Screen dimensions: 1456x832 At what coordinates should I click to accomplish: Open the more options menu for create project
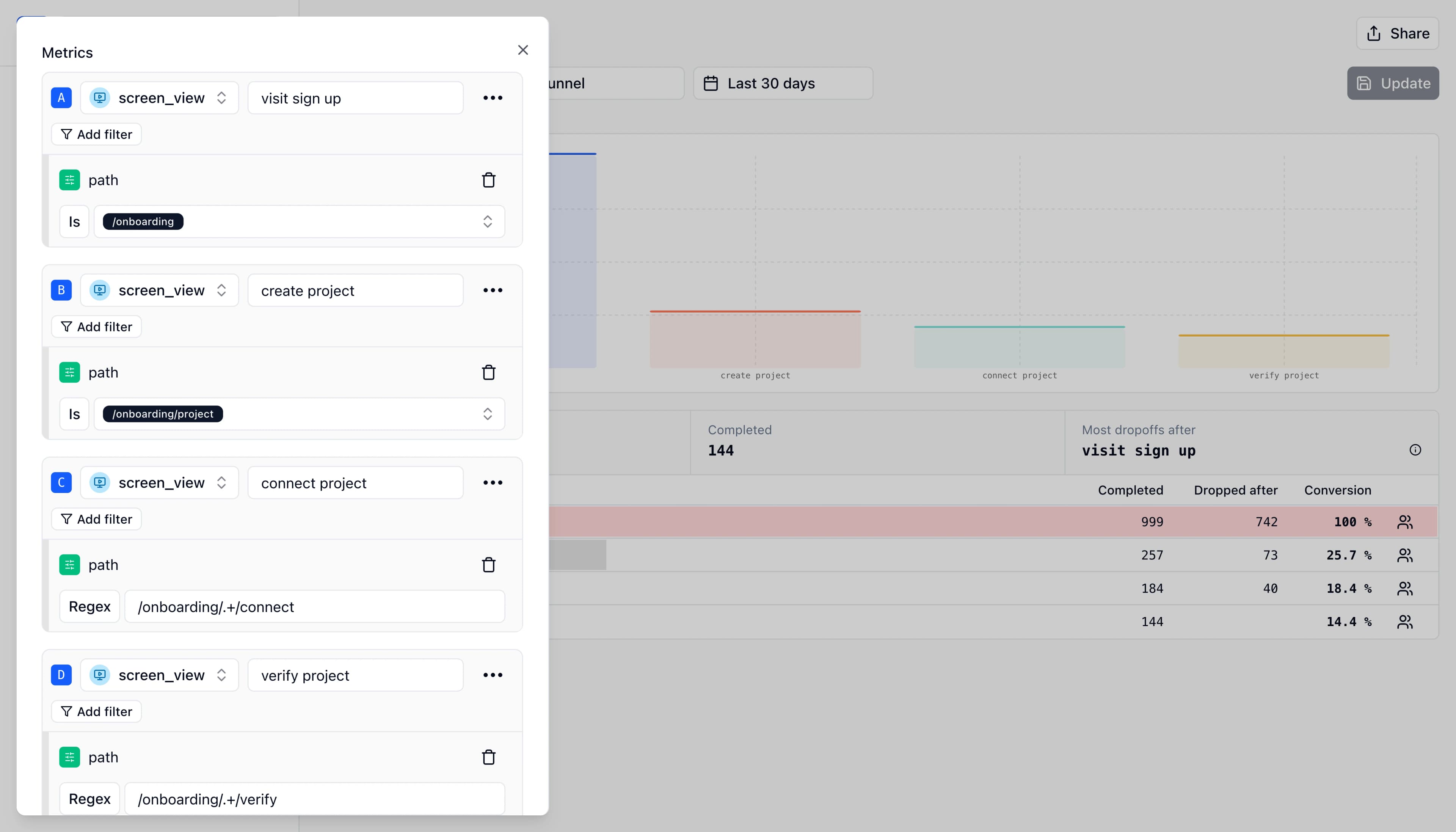[x=493, y=290]
